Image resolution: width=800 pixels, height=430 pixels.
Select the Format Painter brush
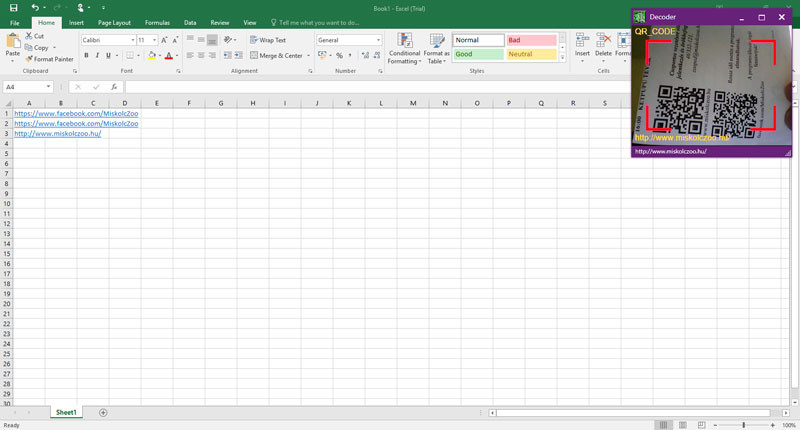click(49, 59)
